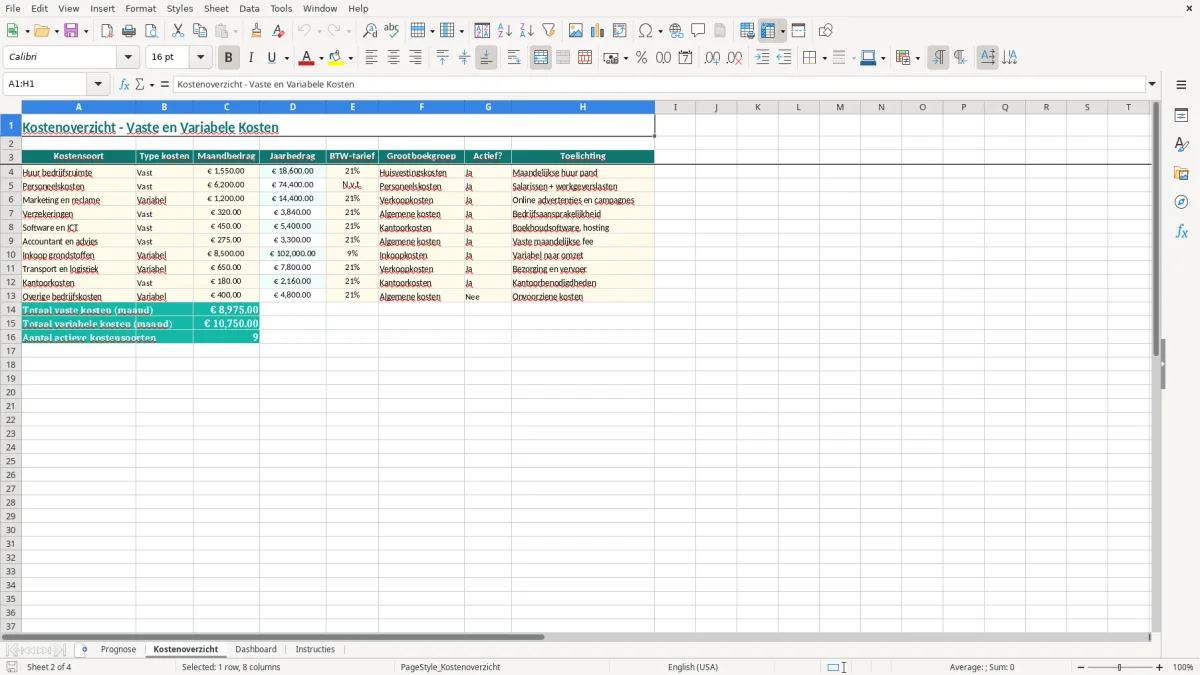Screen dimensions: 1200x675
Task: Open the Format menu
Action: (141, 8)
